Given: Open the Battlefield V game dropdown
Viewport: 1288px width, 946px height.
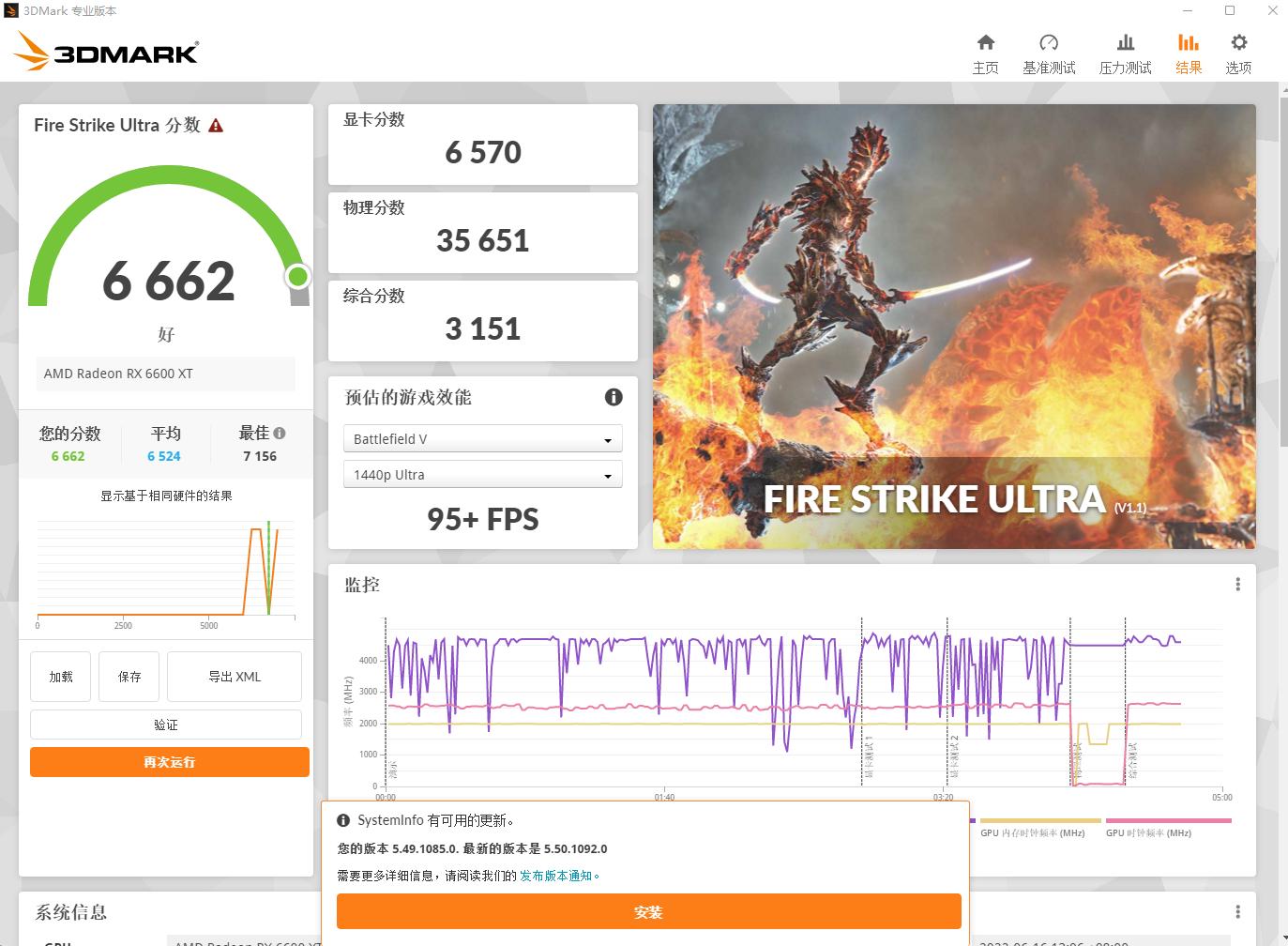Looking at the screenshot, I should tap(482, 438).
